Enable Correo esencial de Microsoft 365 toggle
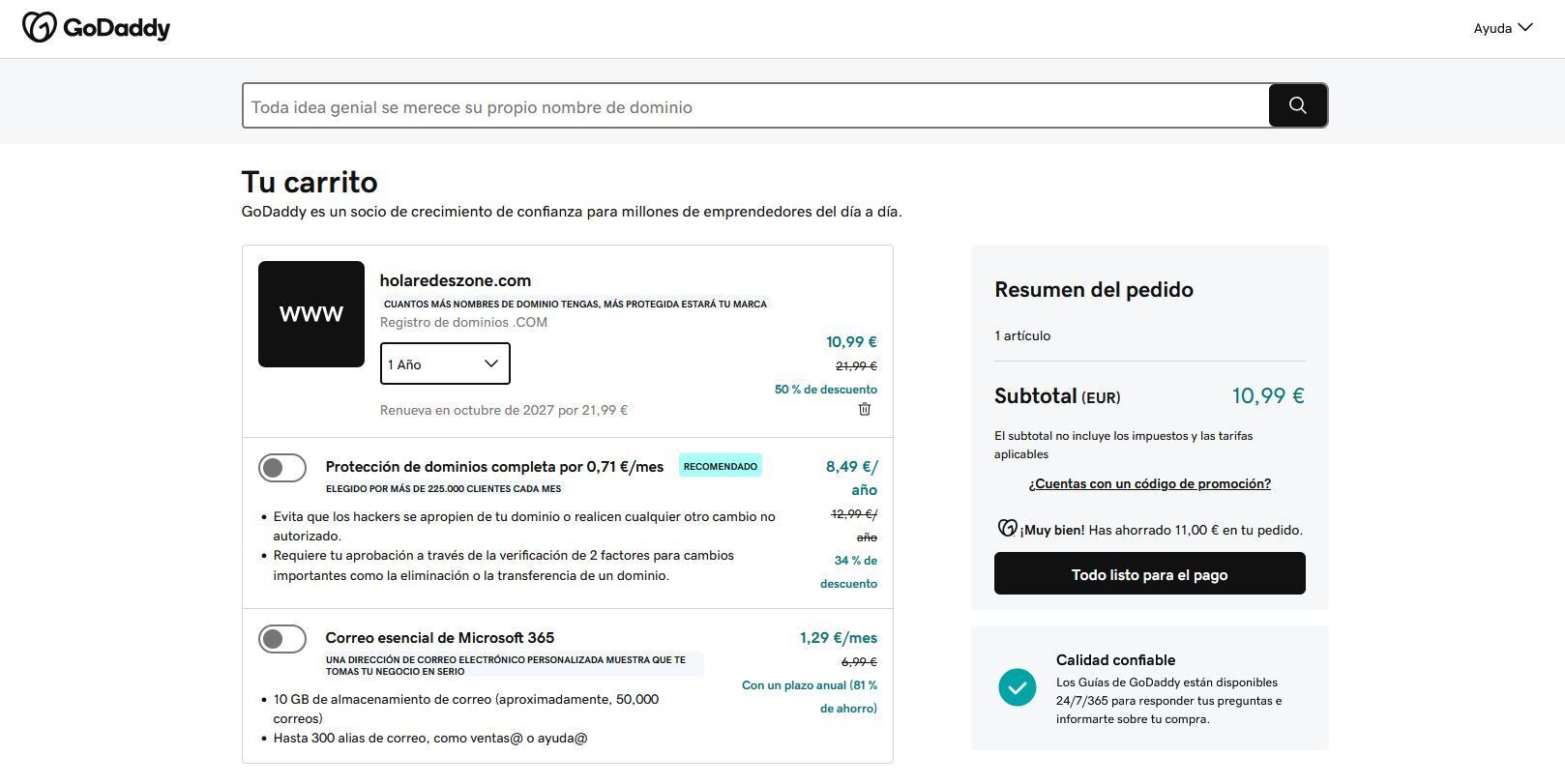Image resolution: width=1565 pixels, height=784 pixels. pyautogui.click(x=282, y=639)
